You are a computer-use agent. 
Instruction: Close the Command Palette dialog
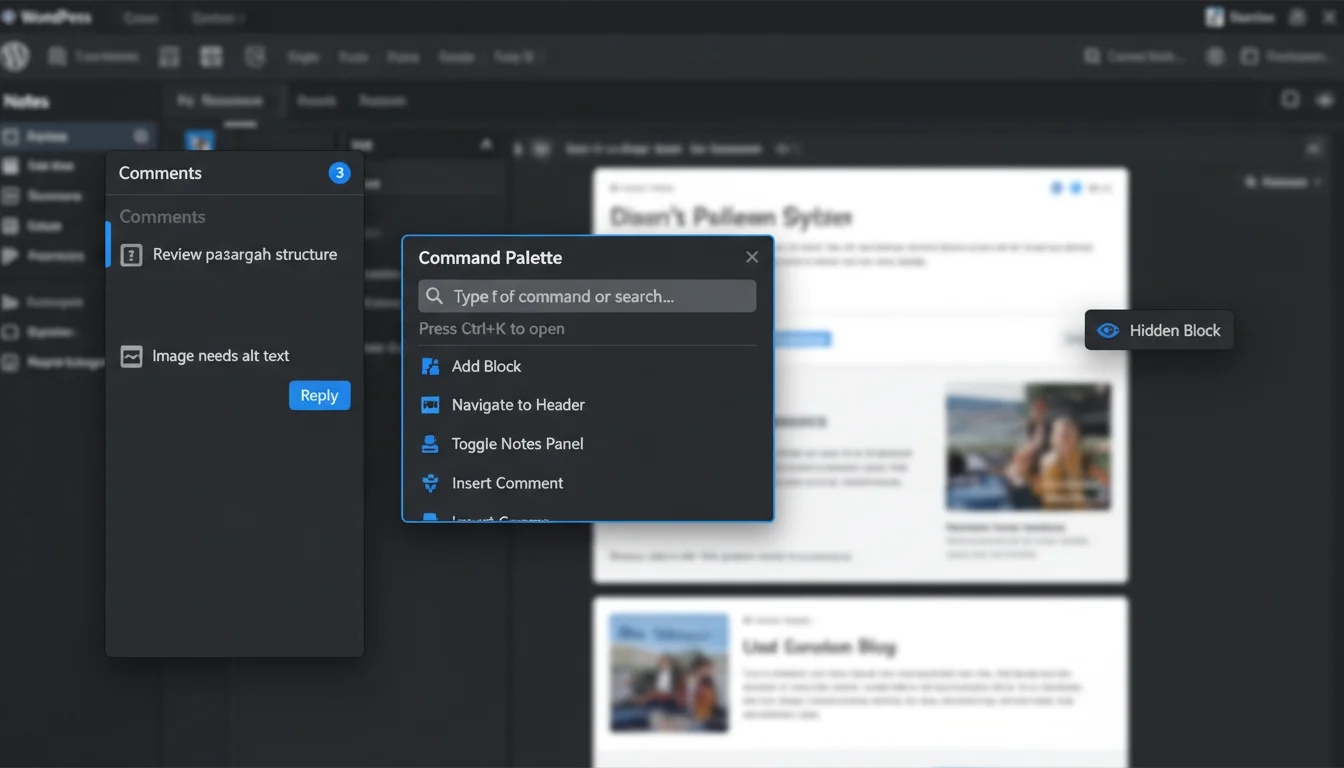tap(752, 257)
